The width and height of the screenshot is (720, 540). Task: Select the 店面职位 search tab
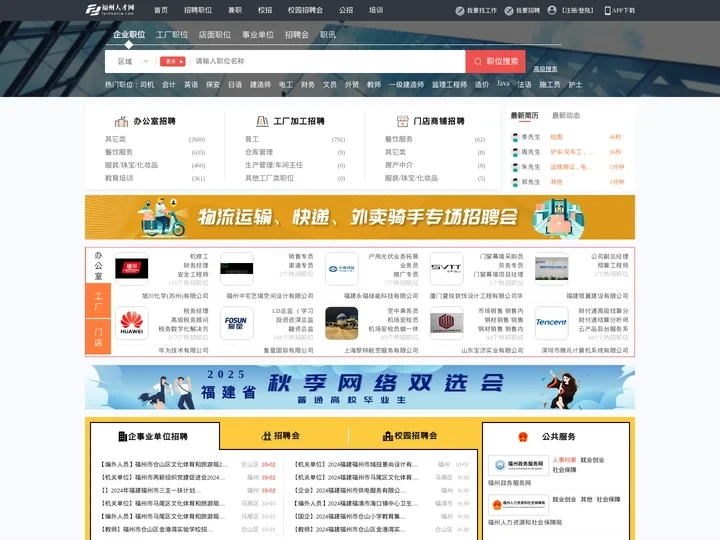coord(214,34)
